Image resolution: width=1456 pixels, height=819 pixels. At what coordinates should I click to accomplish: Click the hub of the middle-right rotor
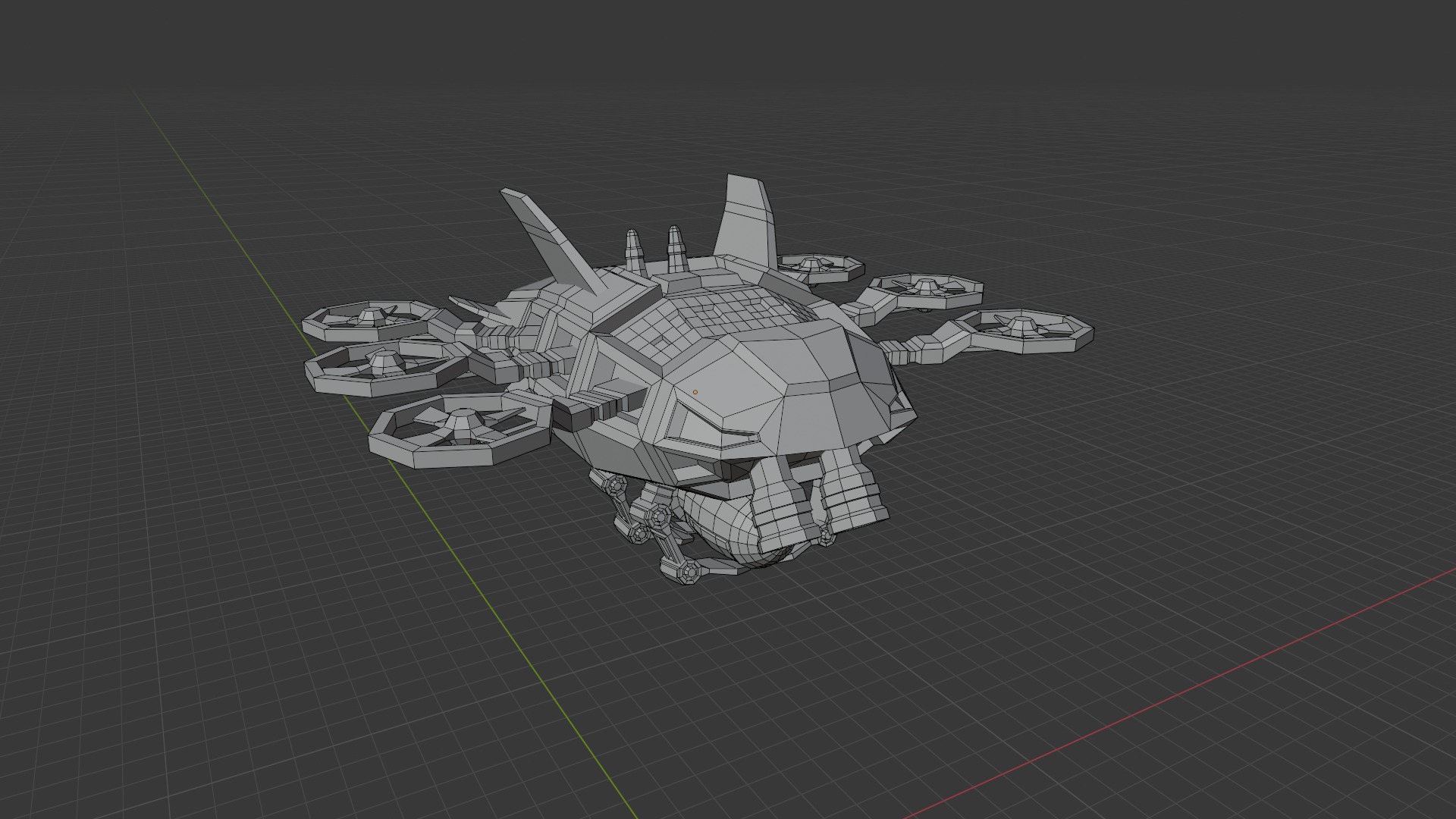click(x=924, y=286)
